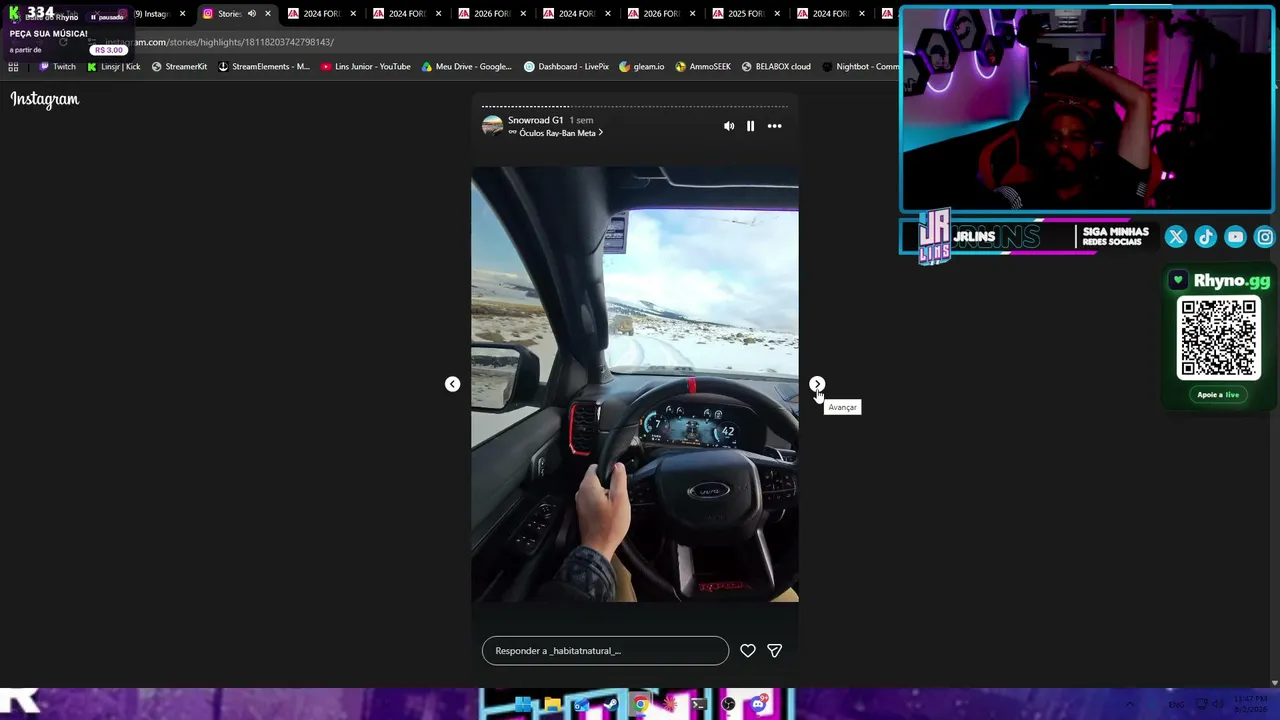1280x720 pixels.
Task: Click the Apoie a live button
Action: pyautogui.click(x=1218, y=395)
